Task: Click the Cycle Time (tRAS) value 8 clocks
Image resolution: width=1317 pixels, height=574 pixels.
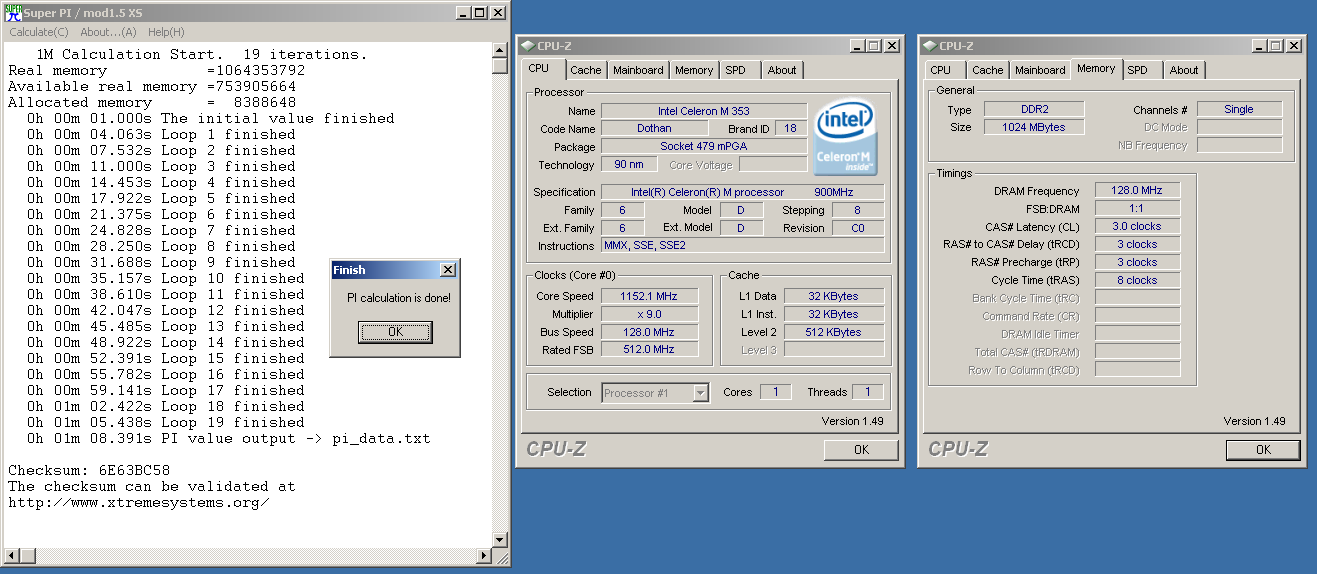Action: coord(1137,281)
